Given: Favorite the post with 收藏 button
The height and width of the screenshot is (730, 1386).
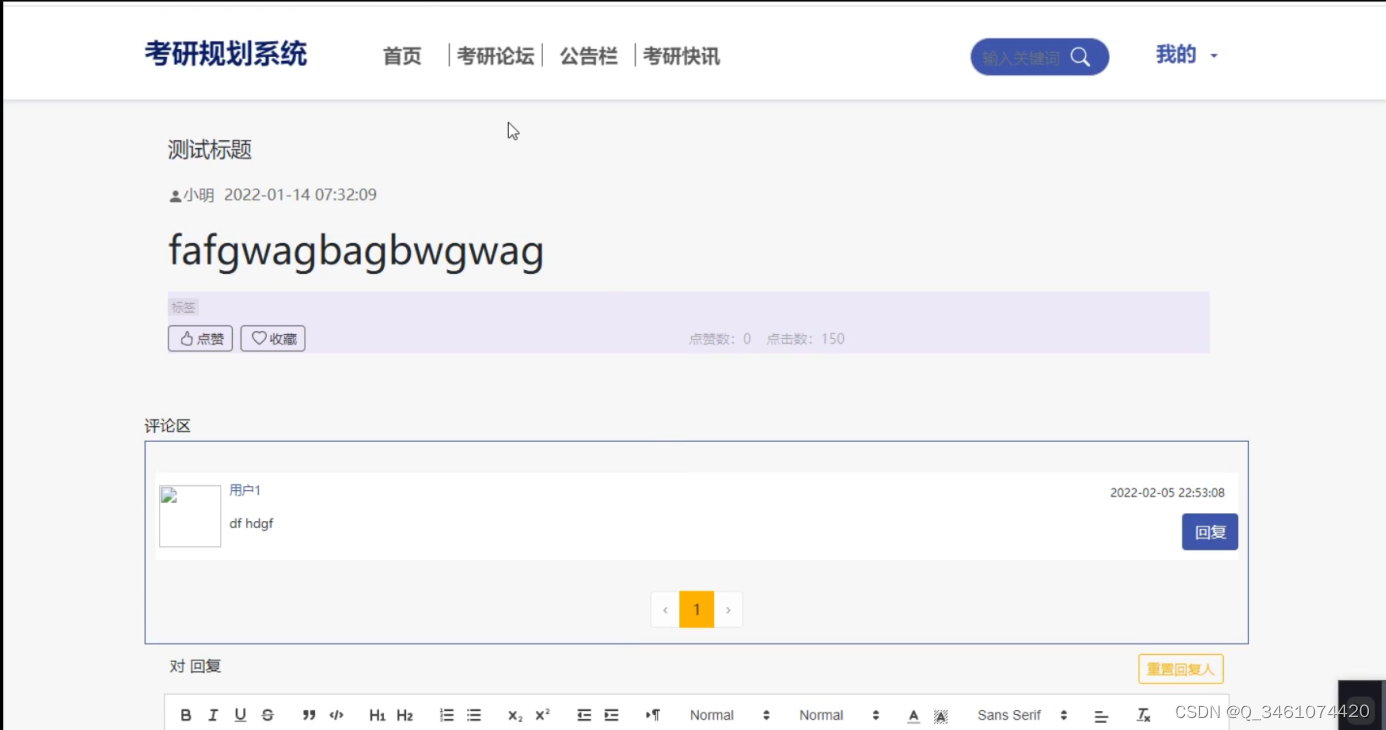Looking at the screenshot, I should point(273,339).
